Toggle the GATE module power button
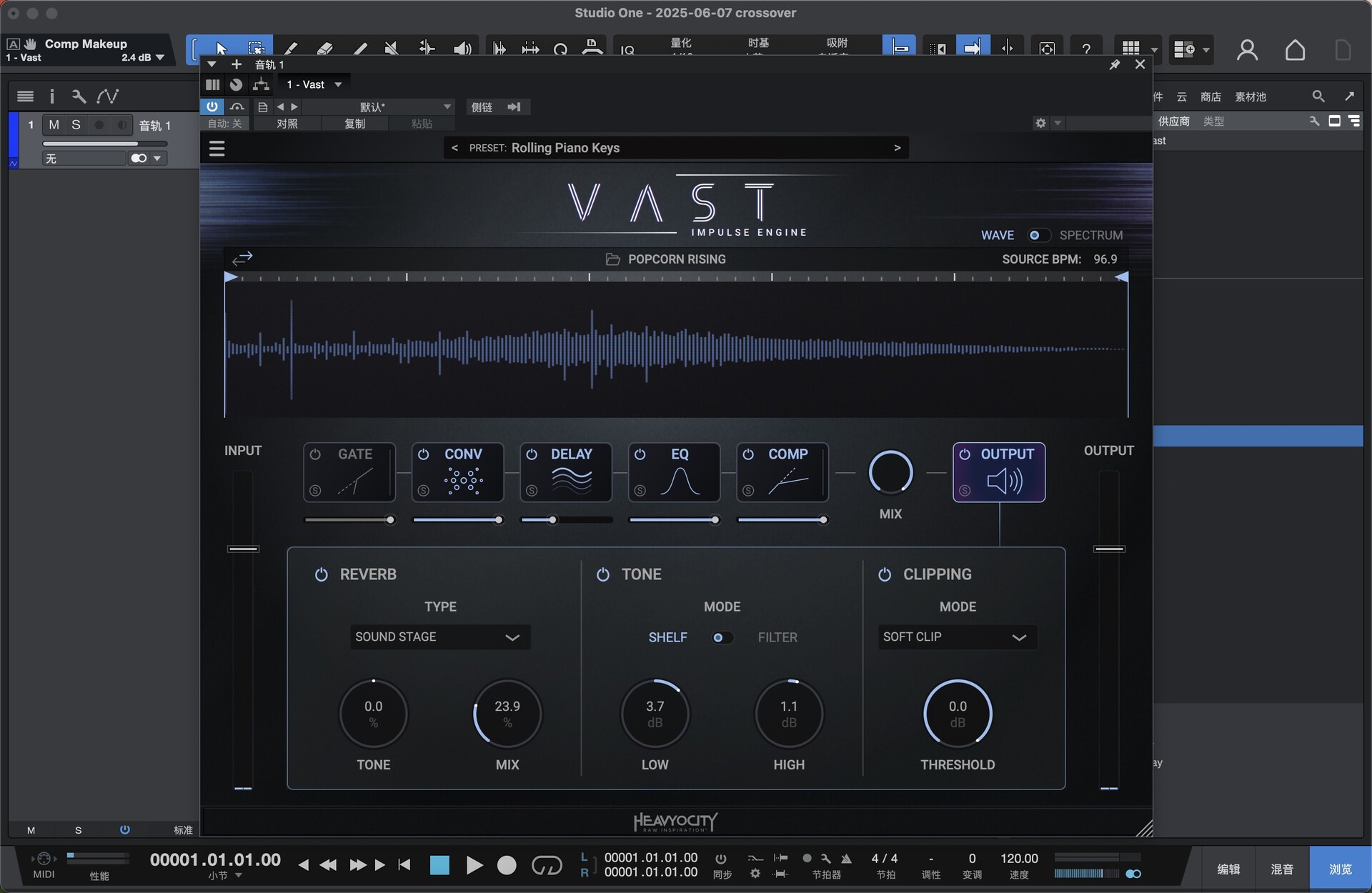The image size is (1372, 893). [x=315, y=454]
